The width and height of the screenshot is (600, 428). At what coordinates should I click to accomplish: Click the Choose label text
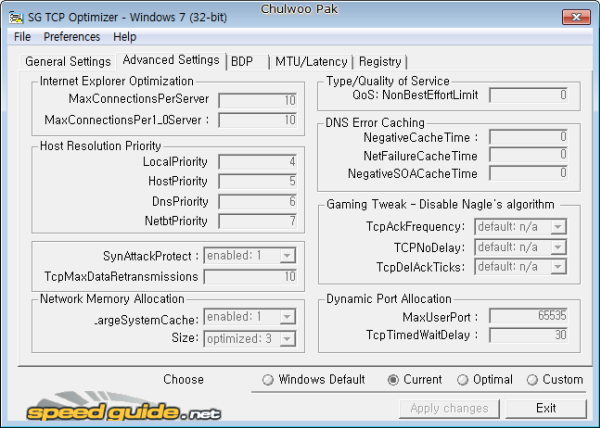pyautogui.click(x=183, y=379)
